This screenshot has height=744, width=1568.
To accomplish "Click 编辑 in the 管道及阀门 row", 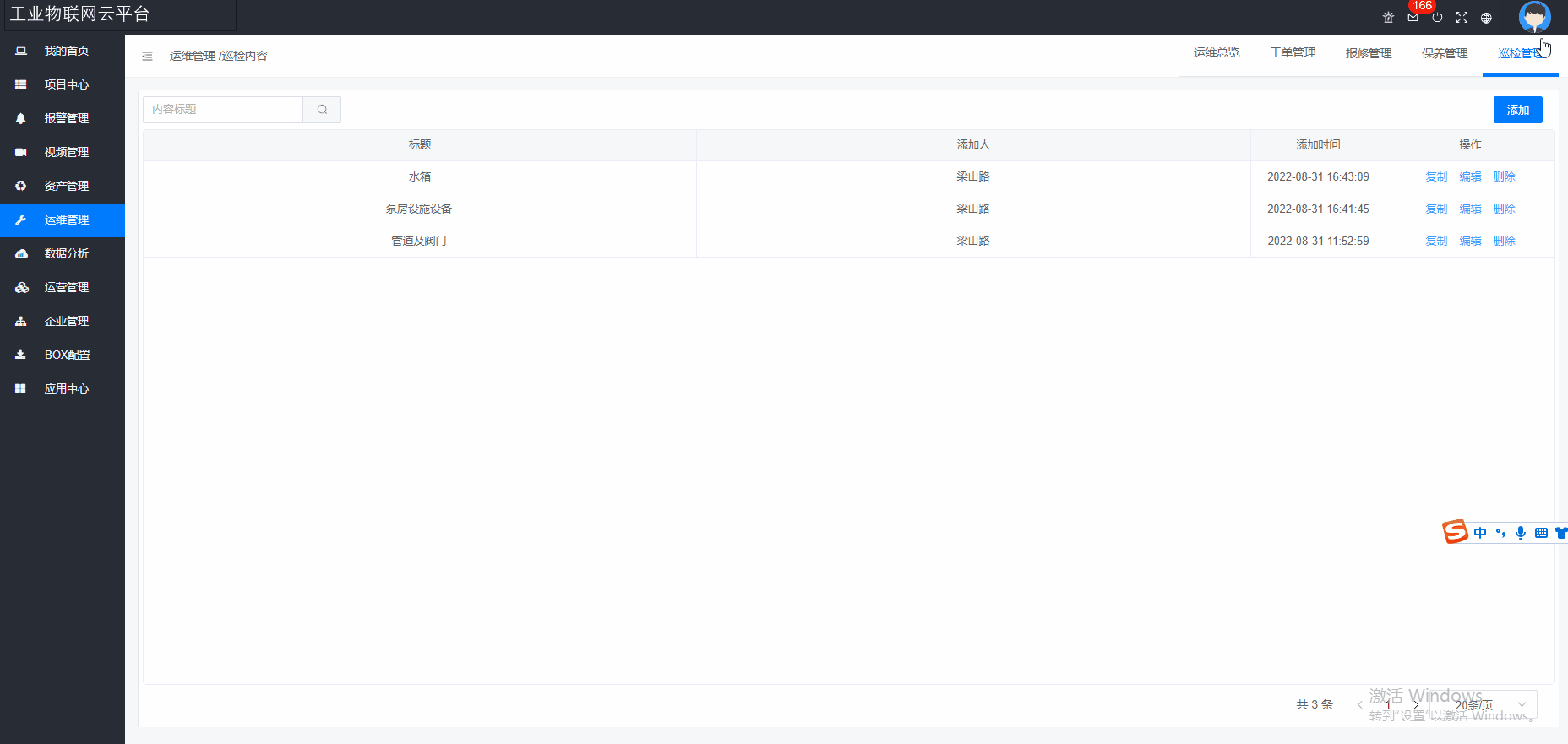I will click(1470, 242).
